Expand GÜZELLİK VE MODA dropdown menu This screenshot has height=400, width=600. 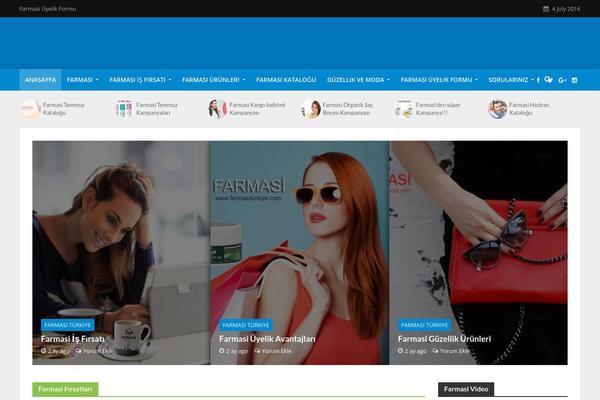click(358, 80)
